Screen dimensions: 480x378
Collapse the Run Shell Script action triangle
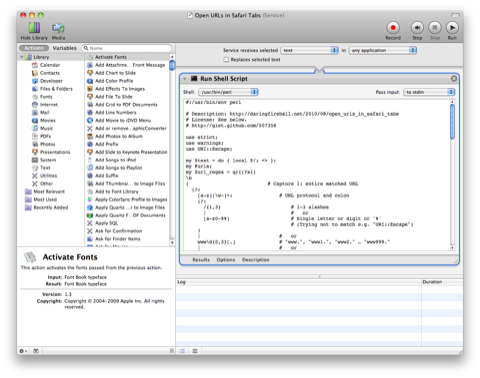(x=184, y=79)
